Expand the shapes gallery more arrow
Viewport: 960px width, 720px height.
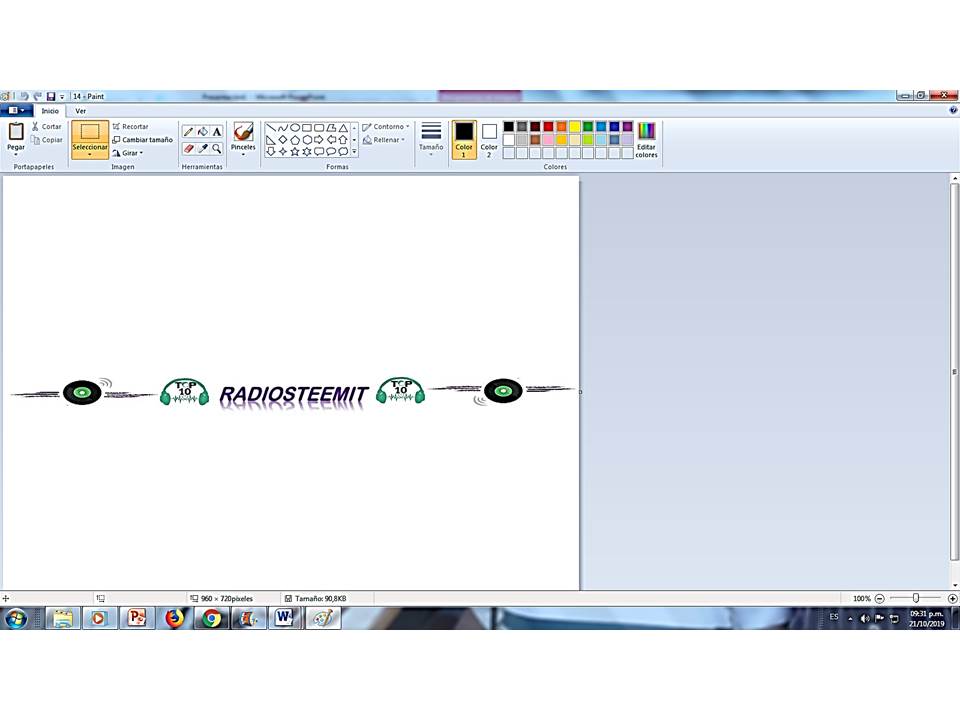[354, 151]
